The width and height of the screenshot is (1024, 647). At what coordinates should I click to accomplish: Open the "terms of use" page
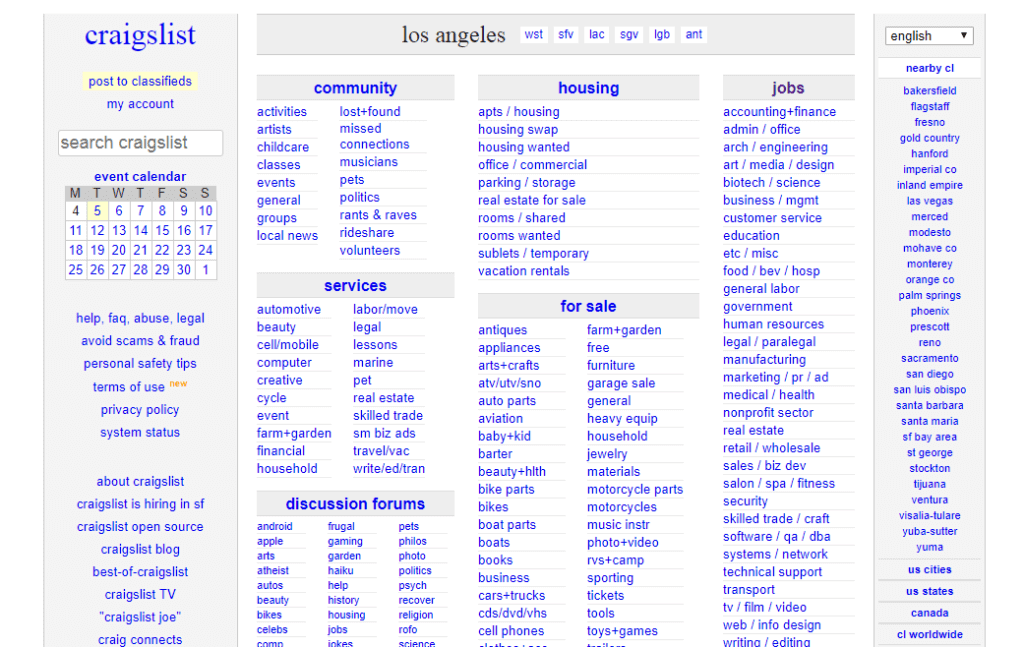(x=128, y=387)
